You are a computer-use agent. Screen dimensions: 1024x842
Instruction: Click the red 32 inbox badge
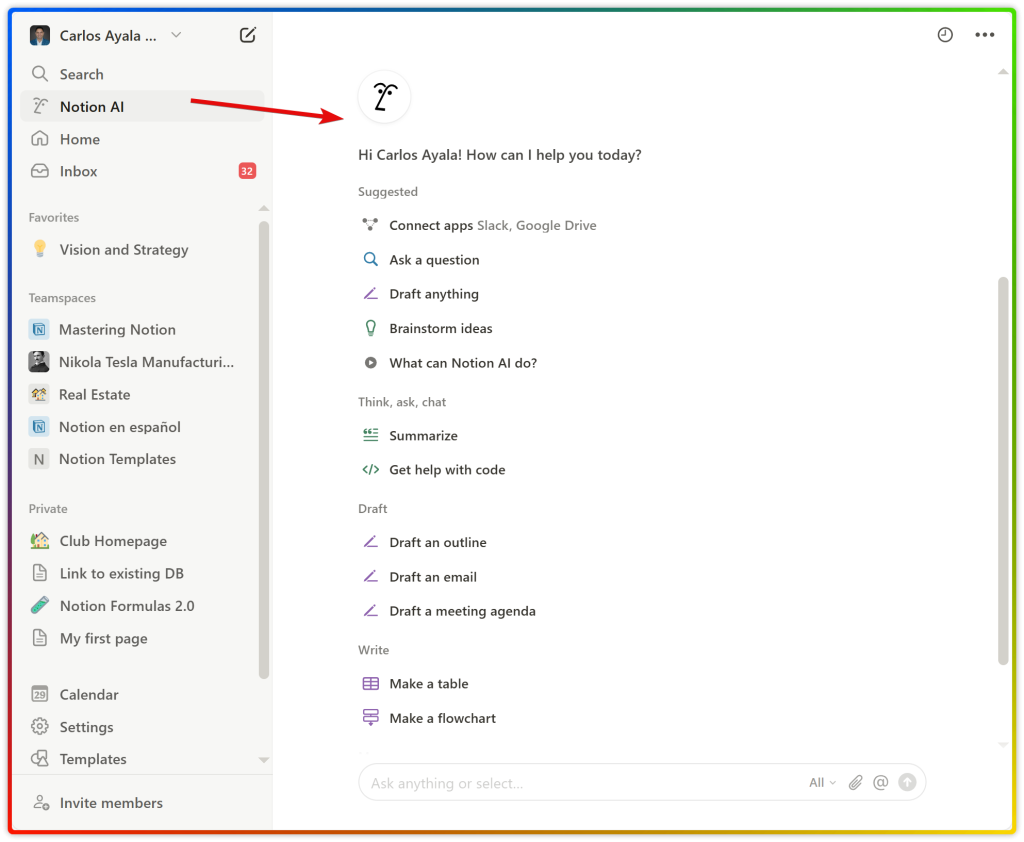pyautogui.click(x=247, y=171)
